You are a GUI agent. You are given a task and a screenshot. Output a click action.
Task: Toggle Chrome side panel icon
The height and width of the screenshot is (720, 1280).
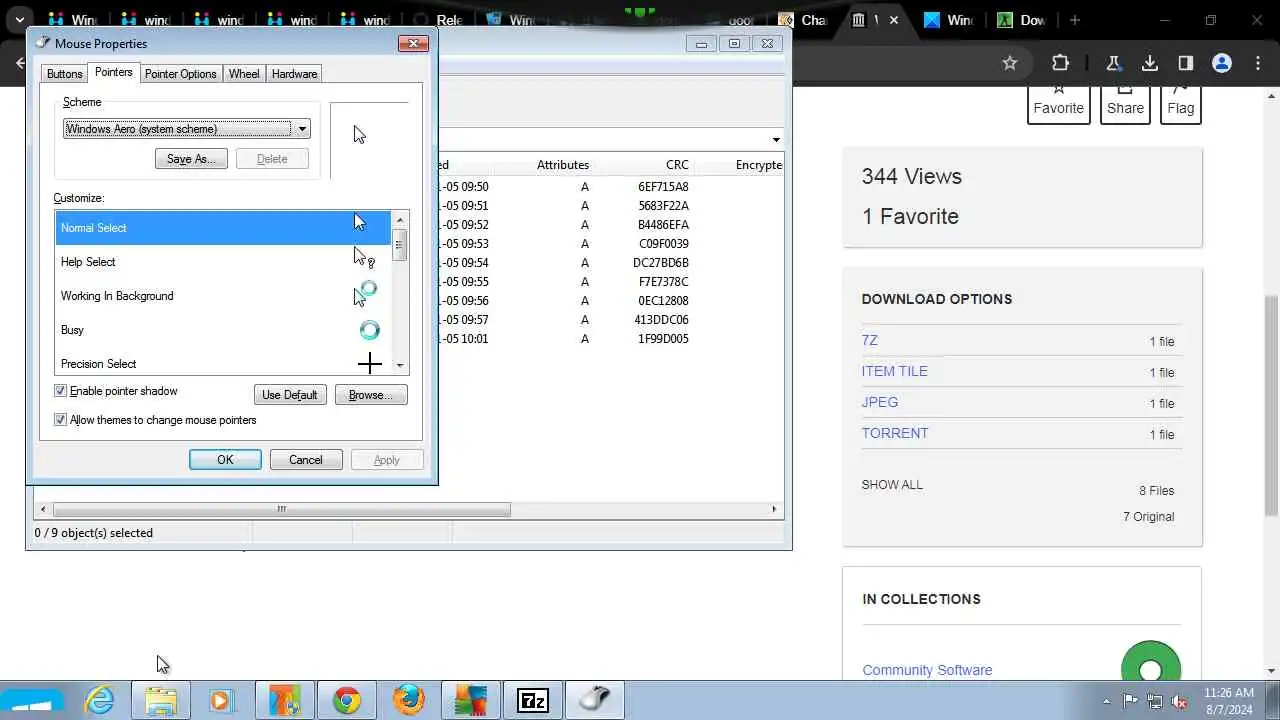[1186, 63]
